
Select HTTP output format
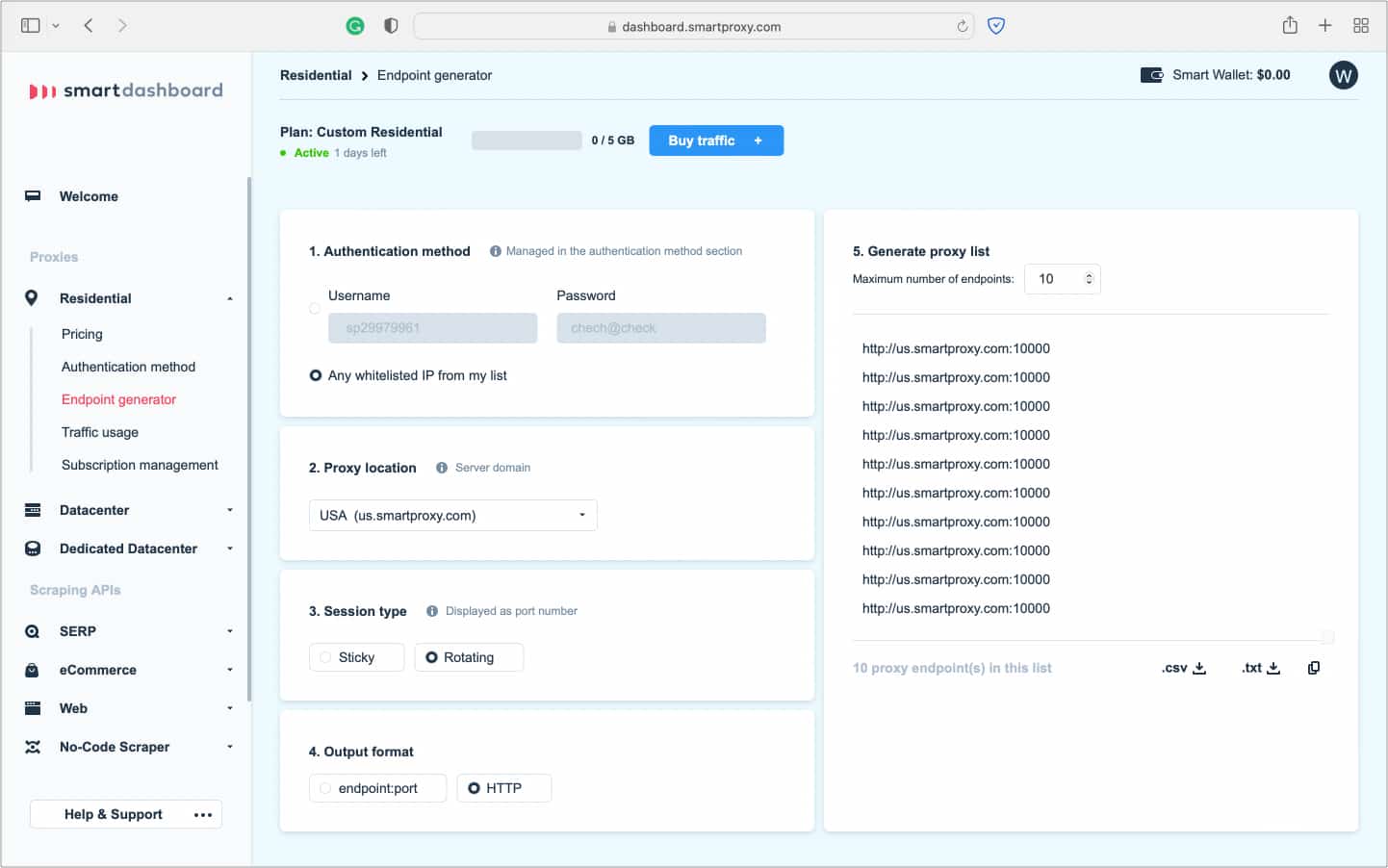coord(503,788)
